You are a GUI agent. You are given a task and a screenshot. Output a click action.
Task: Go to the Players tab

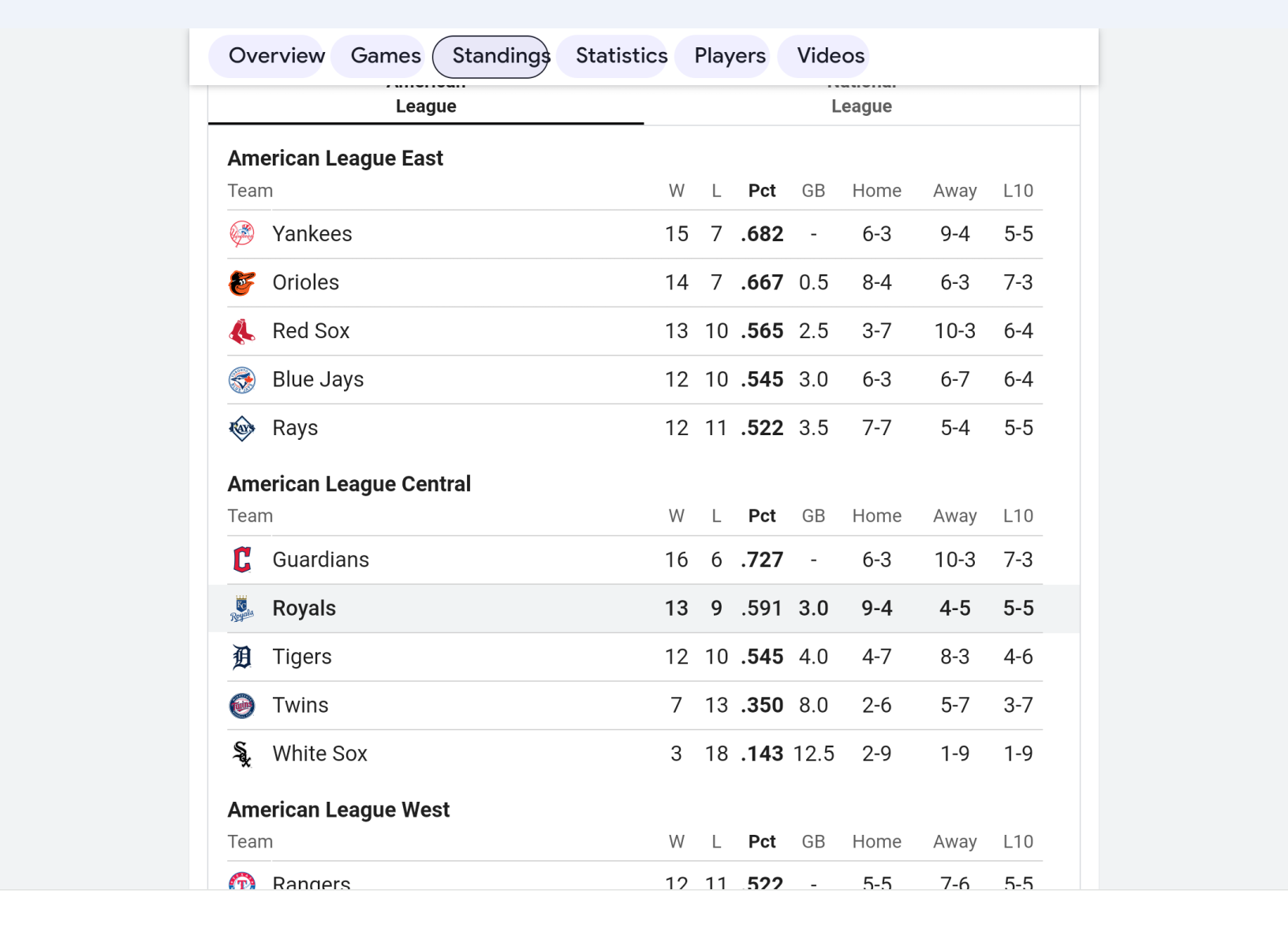point(730,56)
